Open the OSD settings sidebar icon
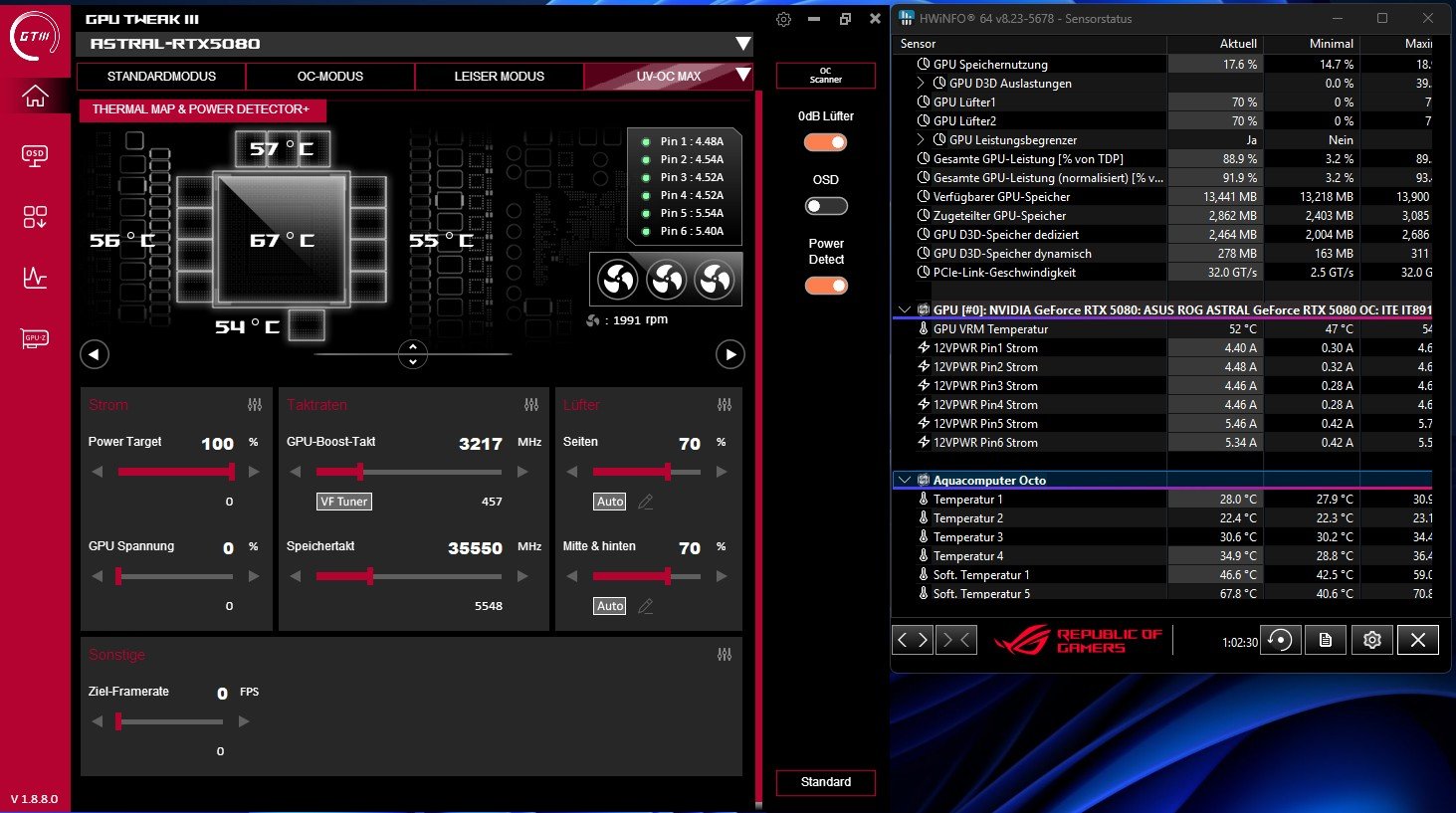The height and width of the screenshot is (813, 1456). 35,155
